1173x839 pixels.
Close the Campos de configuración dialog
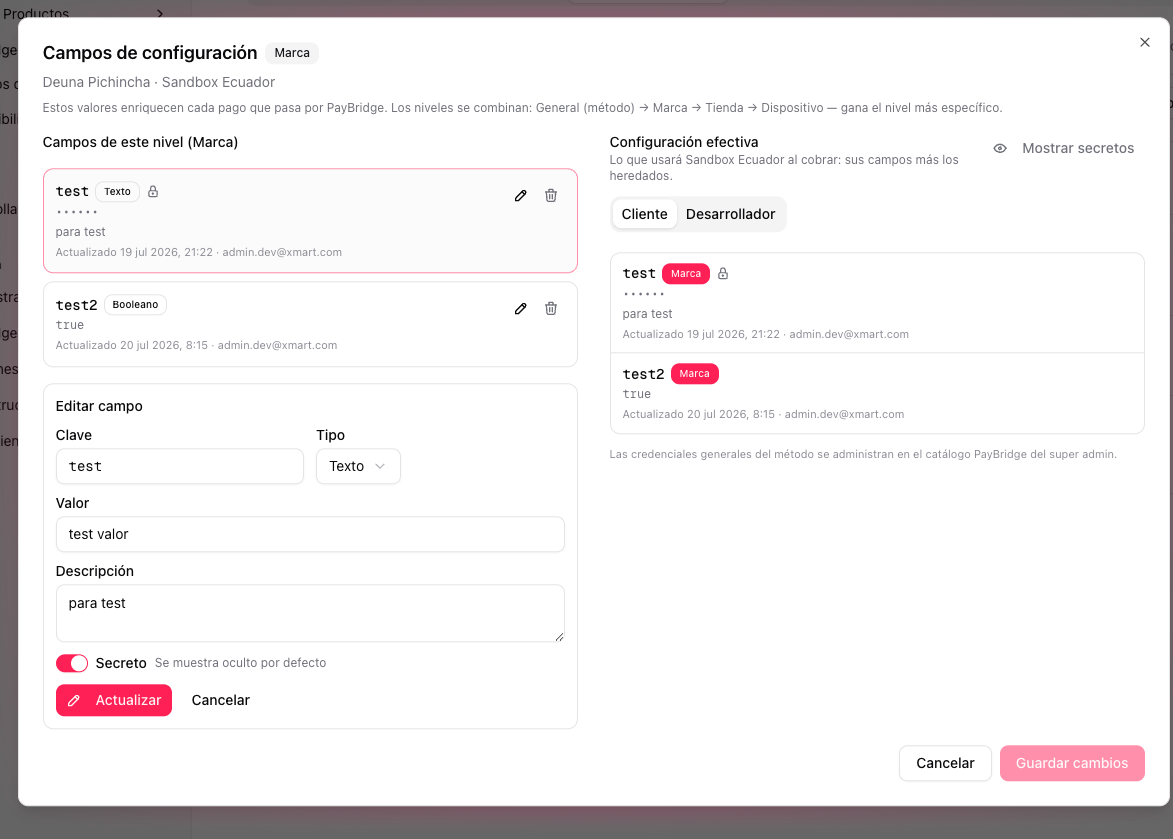click(x=1145, y=43)
